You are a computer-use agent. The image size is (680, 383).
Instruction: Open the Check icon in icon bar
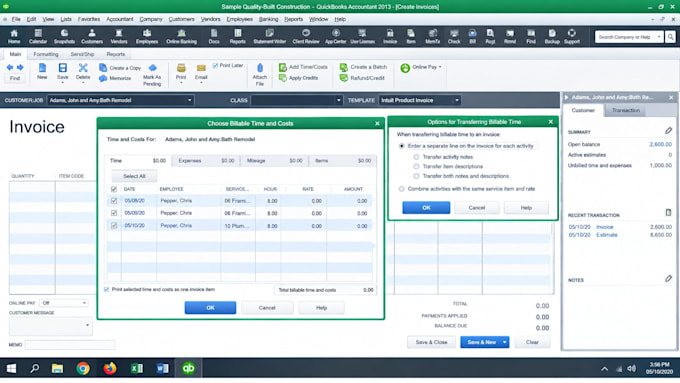coord(454,36)
